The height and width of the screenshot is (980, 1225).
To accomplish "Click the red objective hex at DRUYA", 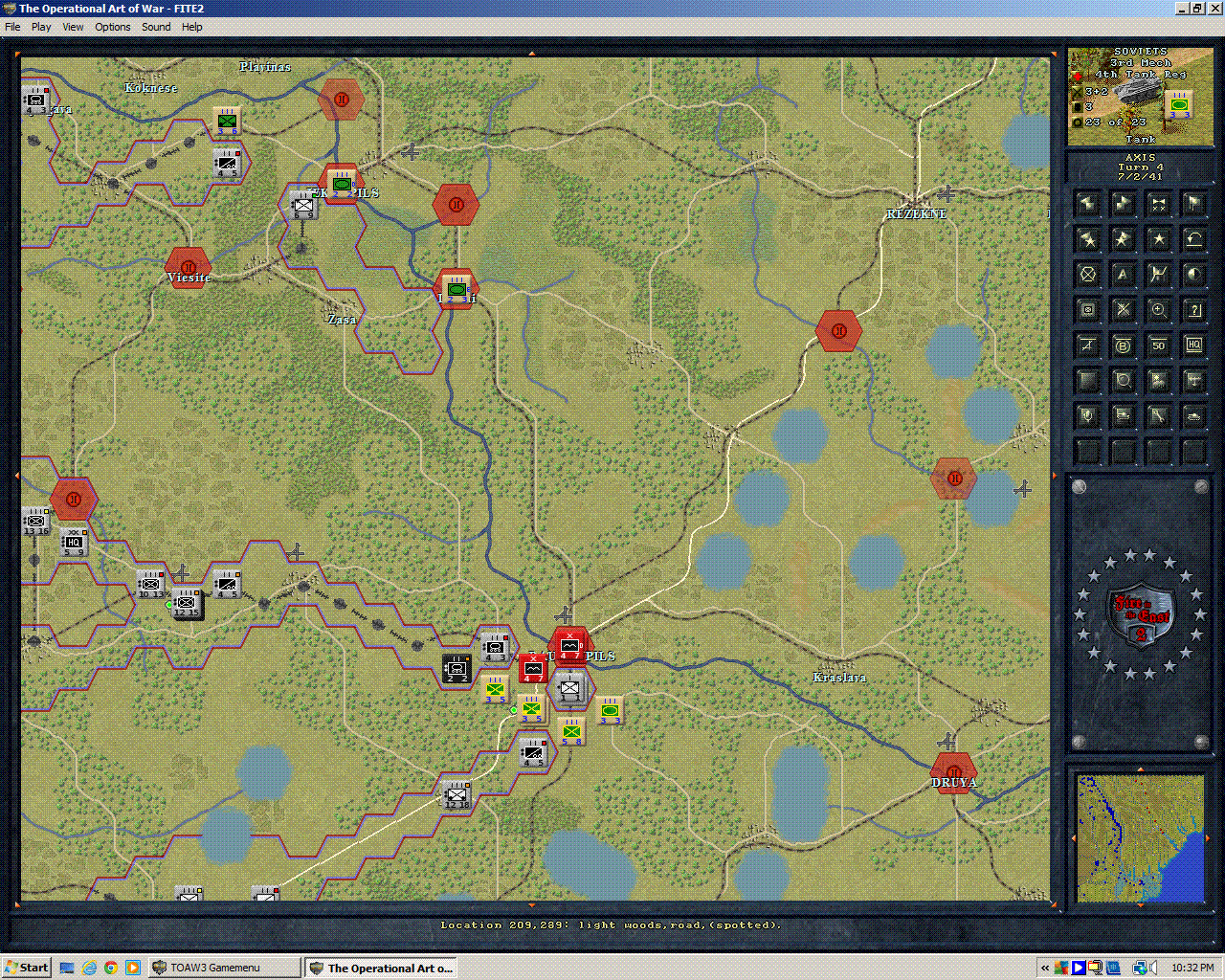I will [954, 773].
